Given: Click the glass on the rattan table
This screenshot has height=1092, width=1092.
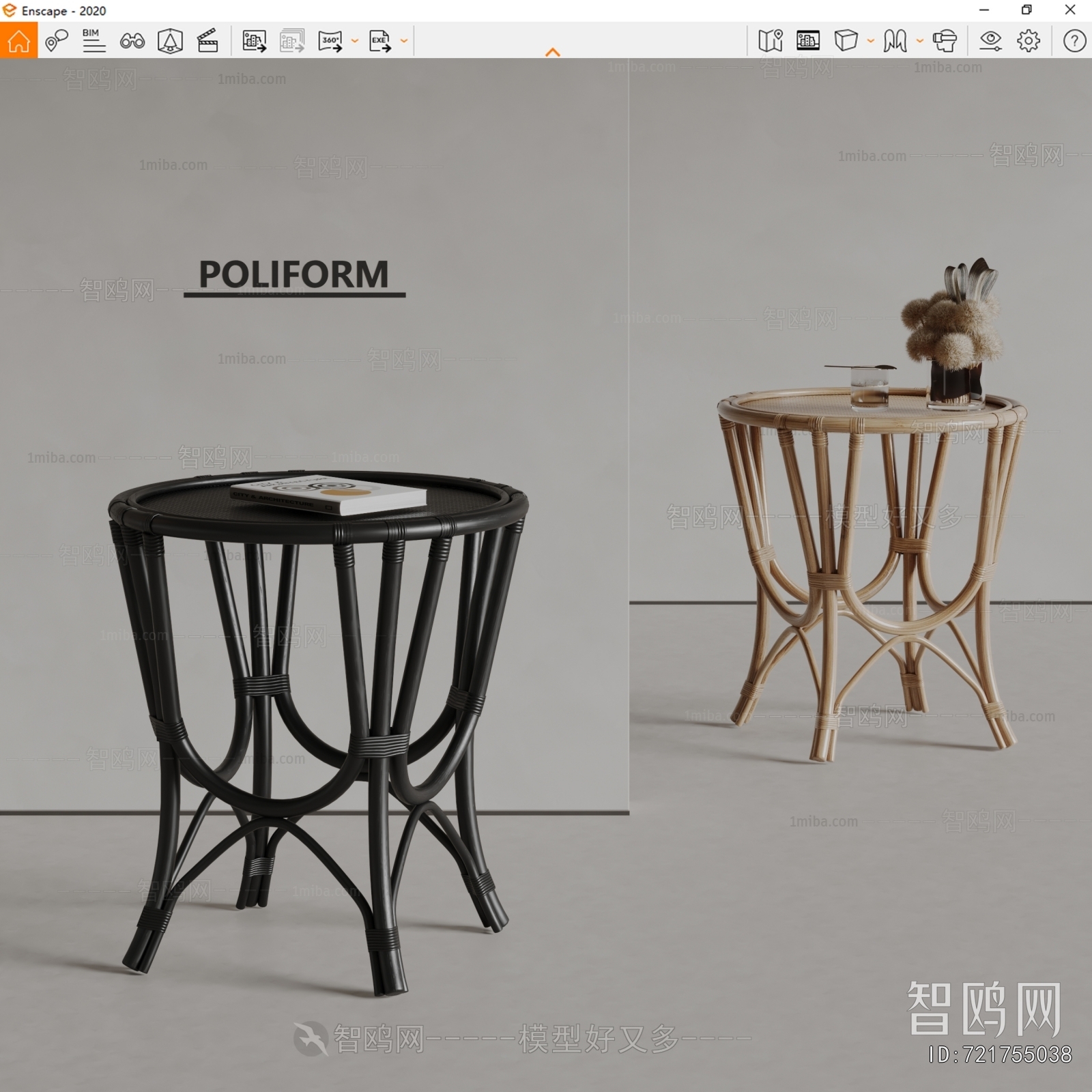Looking at the screenshot, I should 869,387.
